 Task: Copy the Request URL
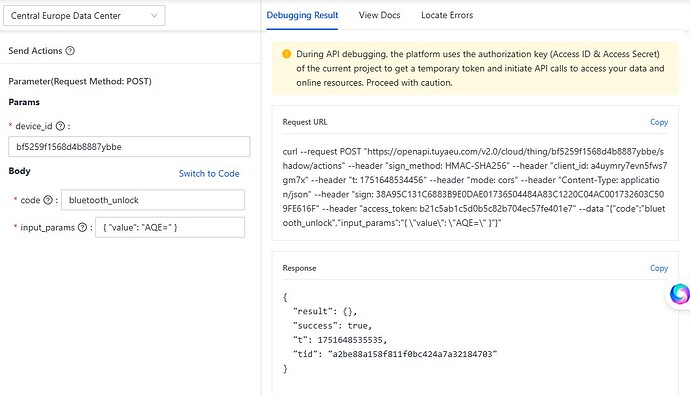659,122
